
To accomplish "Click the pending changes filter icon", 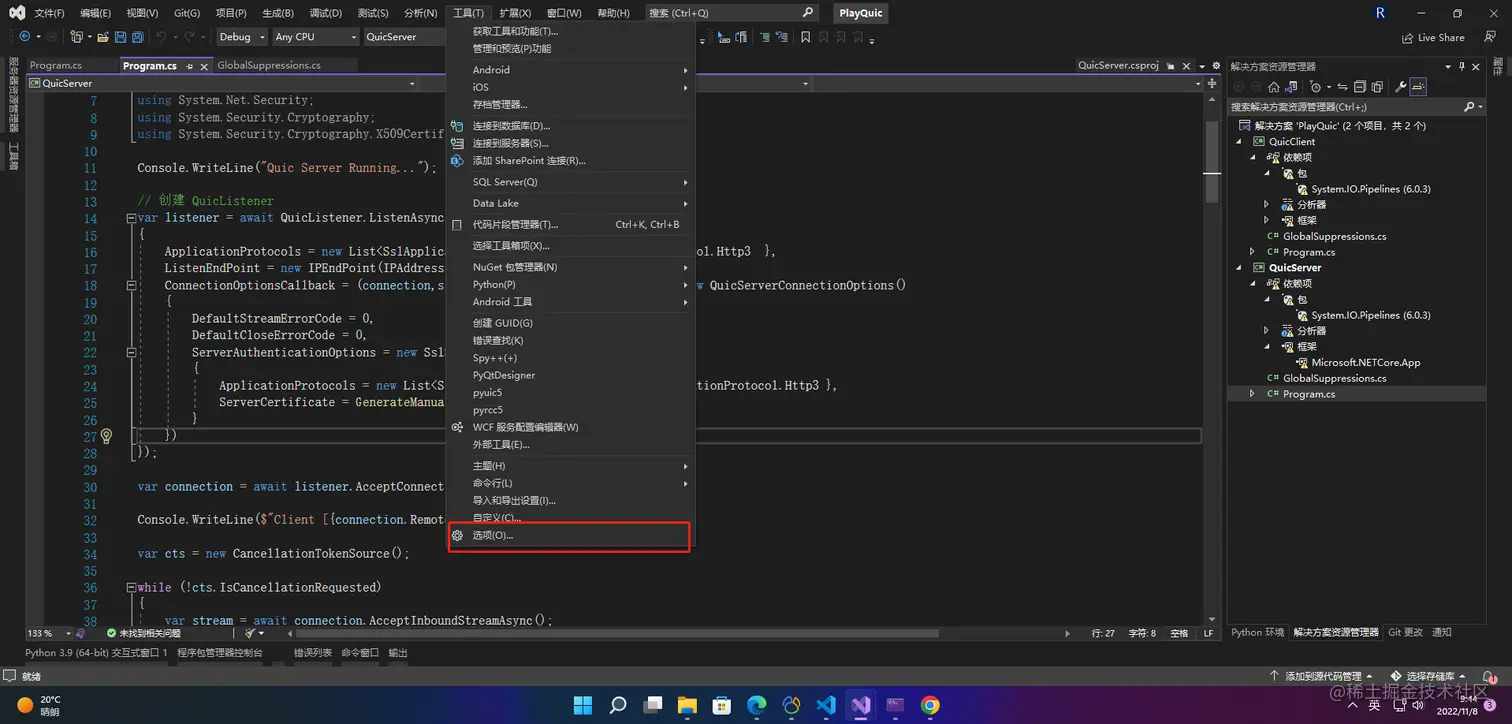I will 1315,87.
